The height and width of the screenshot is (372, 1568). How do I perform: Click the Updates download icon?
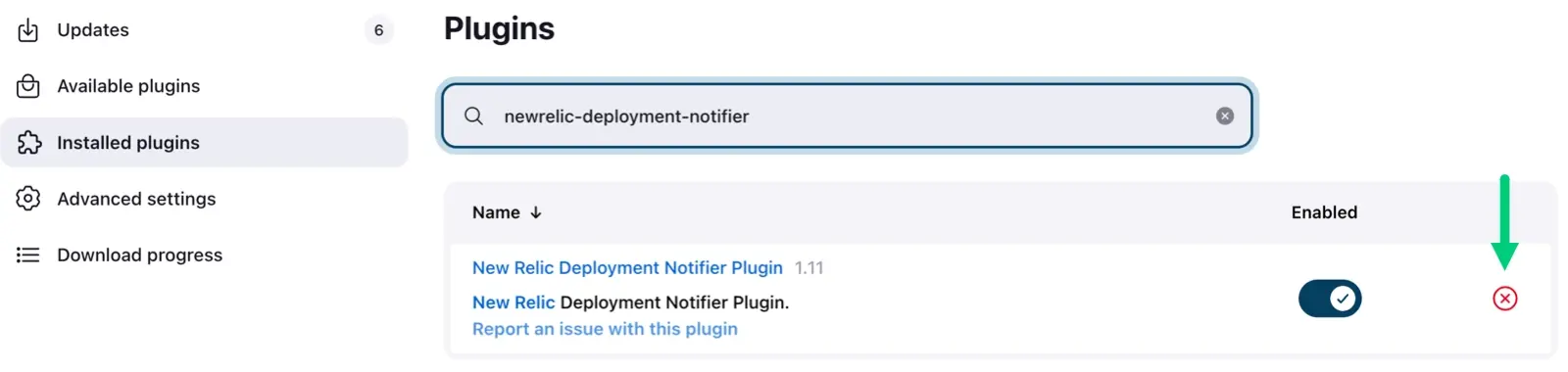coord(28,30)
